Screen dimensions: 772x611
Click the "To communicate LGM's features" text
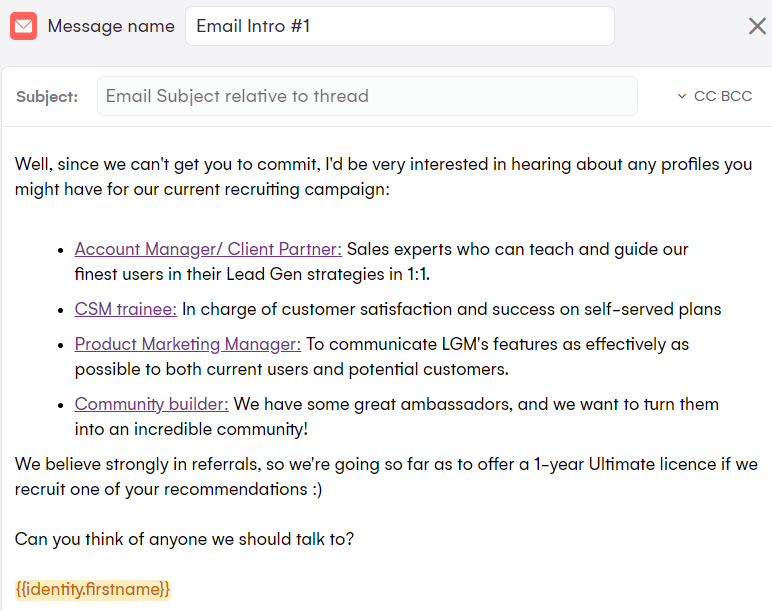(497, 344)
